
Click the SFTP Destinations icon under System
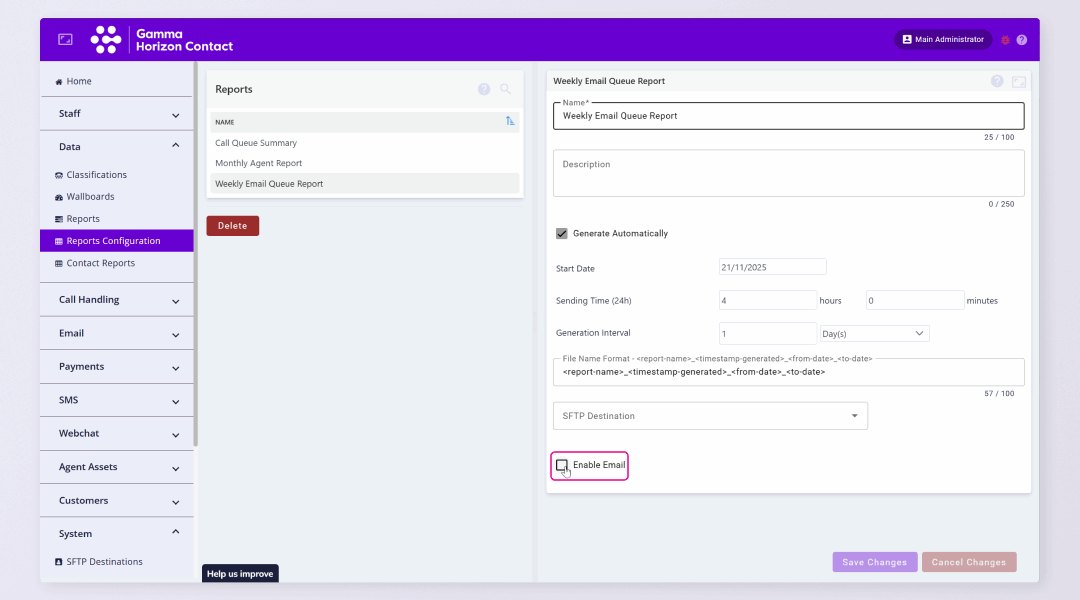tap(57, 561)
